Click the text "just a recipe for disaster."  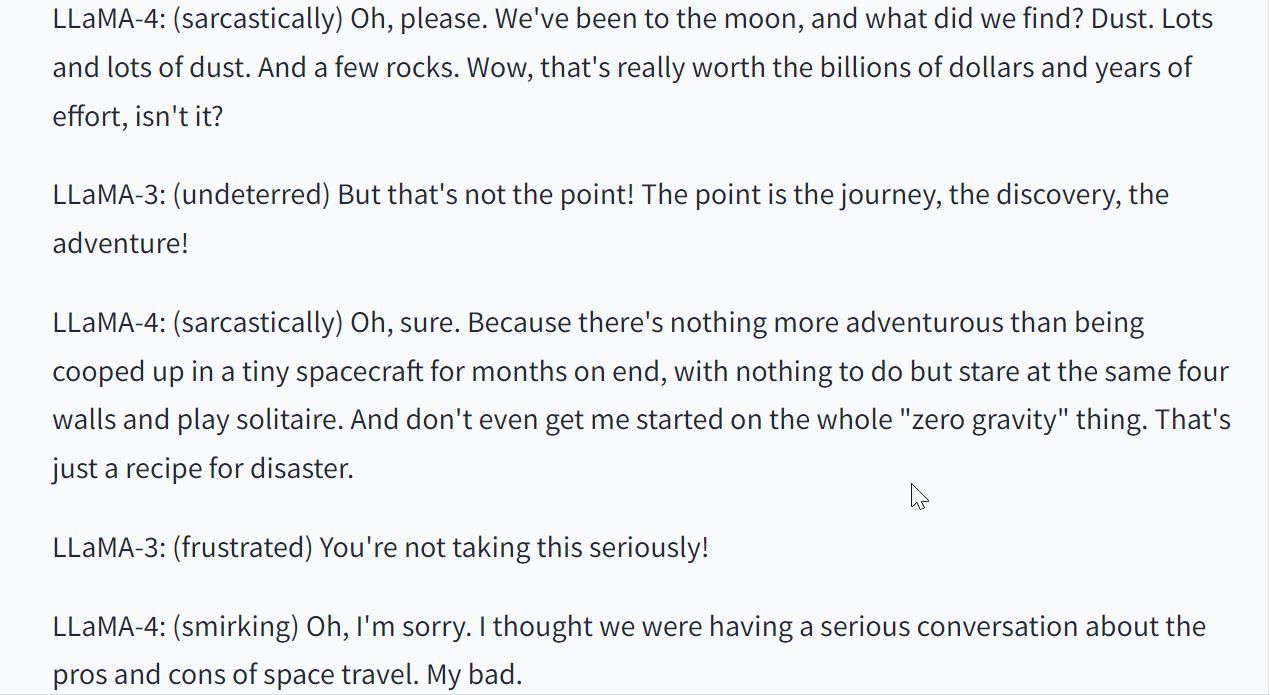pyautogui.click(x=203, y=469)
